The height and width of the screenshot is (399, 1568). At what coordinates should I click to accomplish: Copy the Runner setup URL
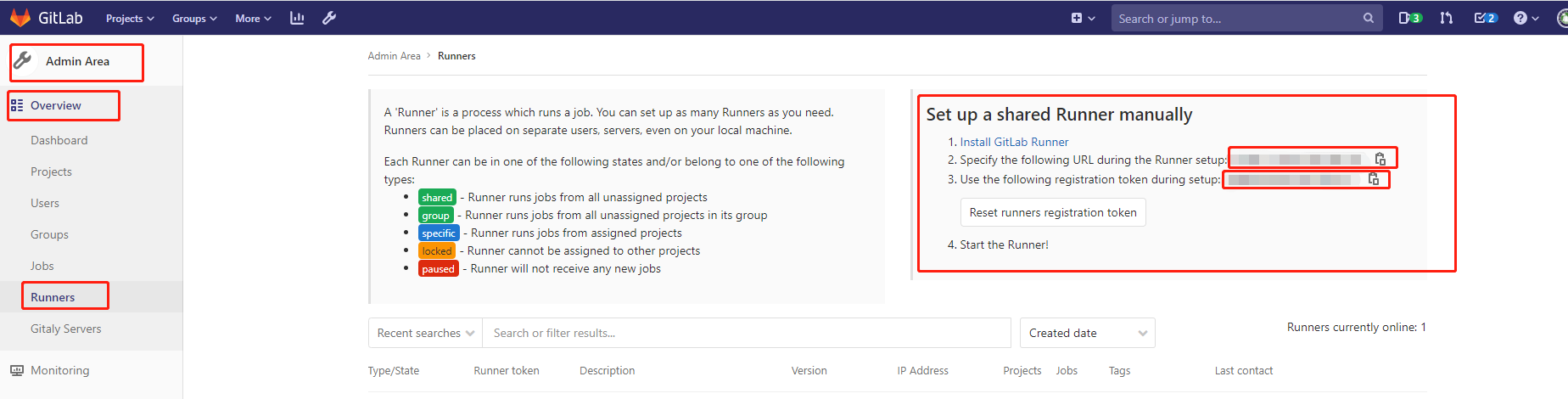coord(1380,159)
